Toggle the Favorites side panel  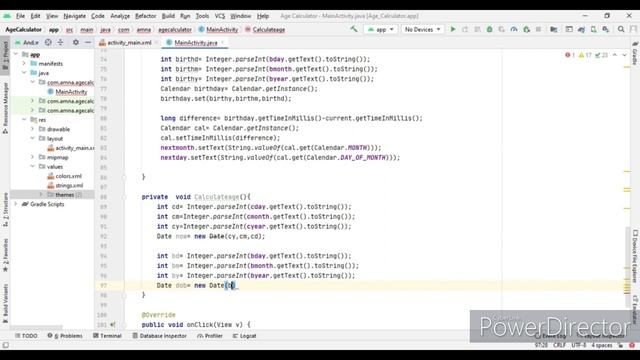coord(5,255)
